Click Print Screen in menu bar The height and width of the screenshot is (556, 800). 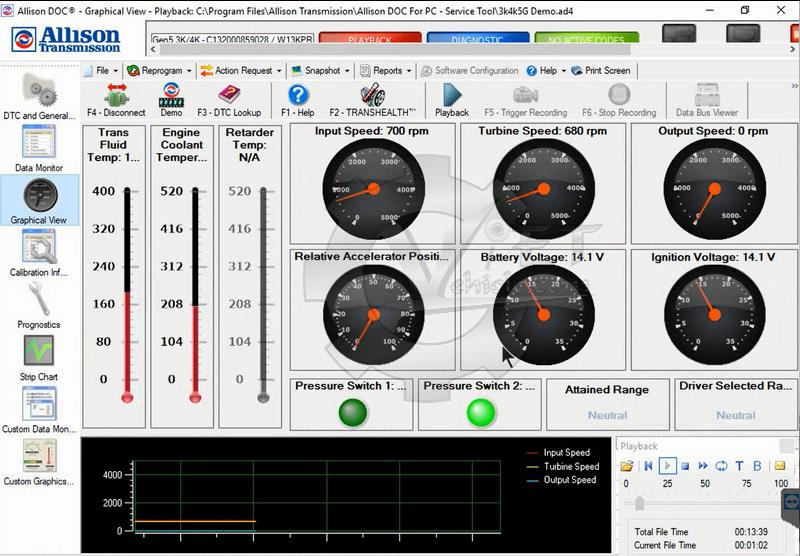click(x=602, y=70)
